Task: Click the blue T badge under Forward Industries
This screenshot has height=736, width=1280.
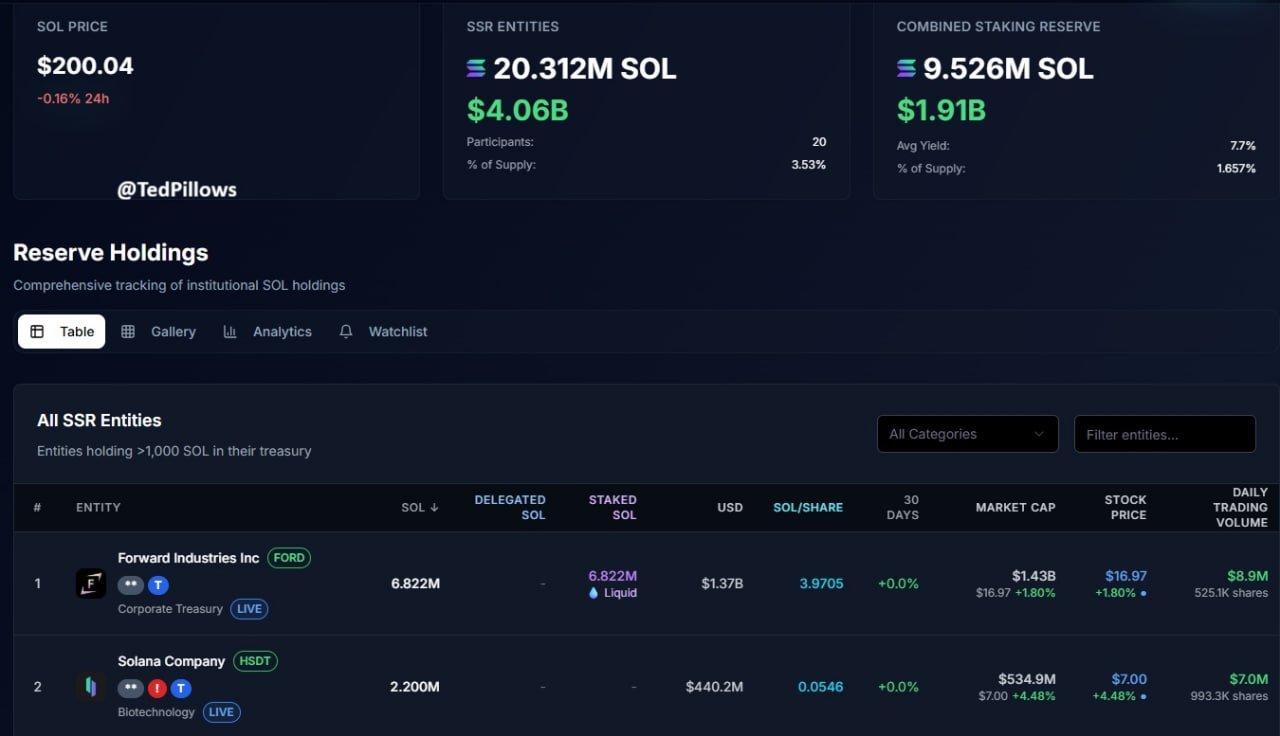Action: (x=158, y=584)
